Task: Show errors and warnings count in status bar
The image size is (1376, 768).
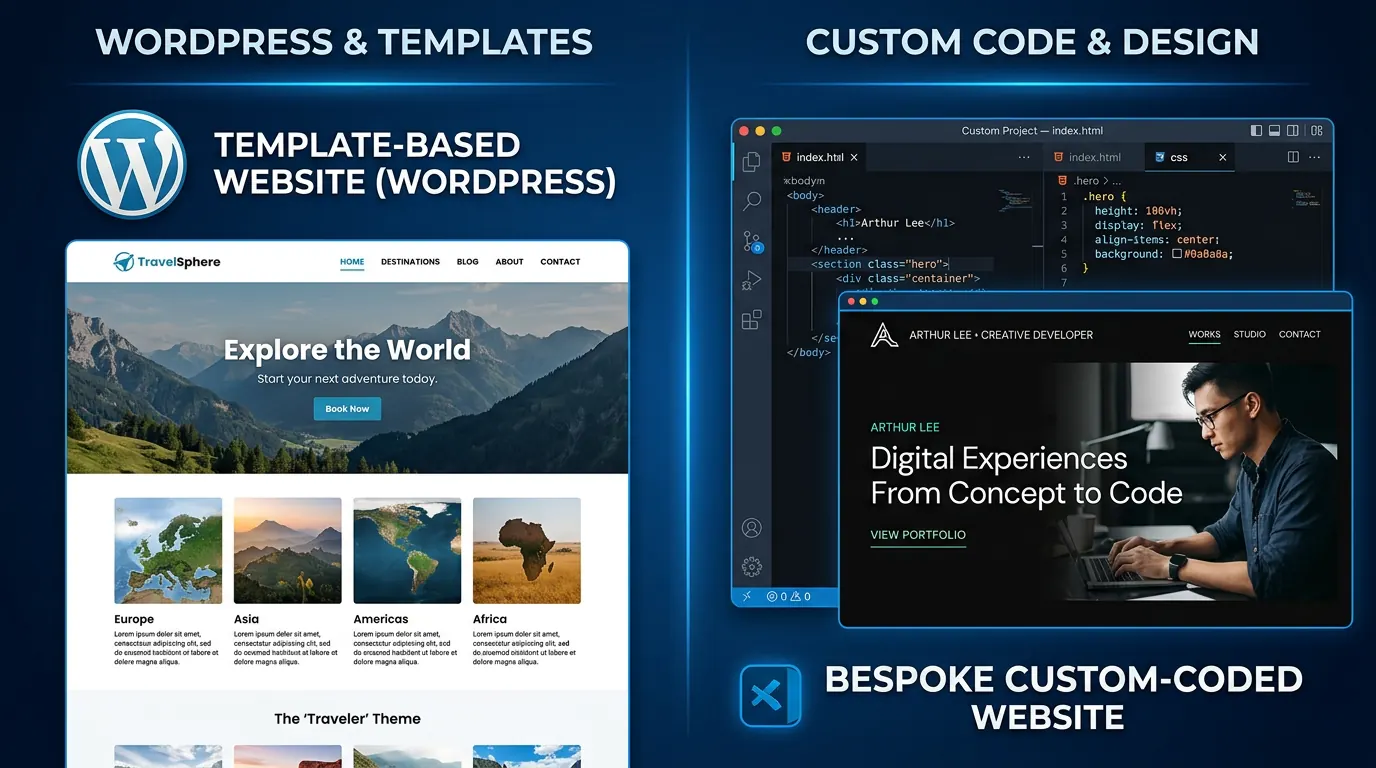Action: [789, 596]
